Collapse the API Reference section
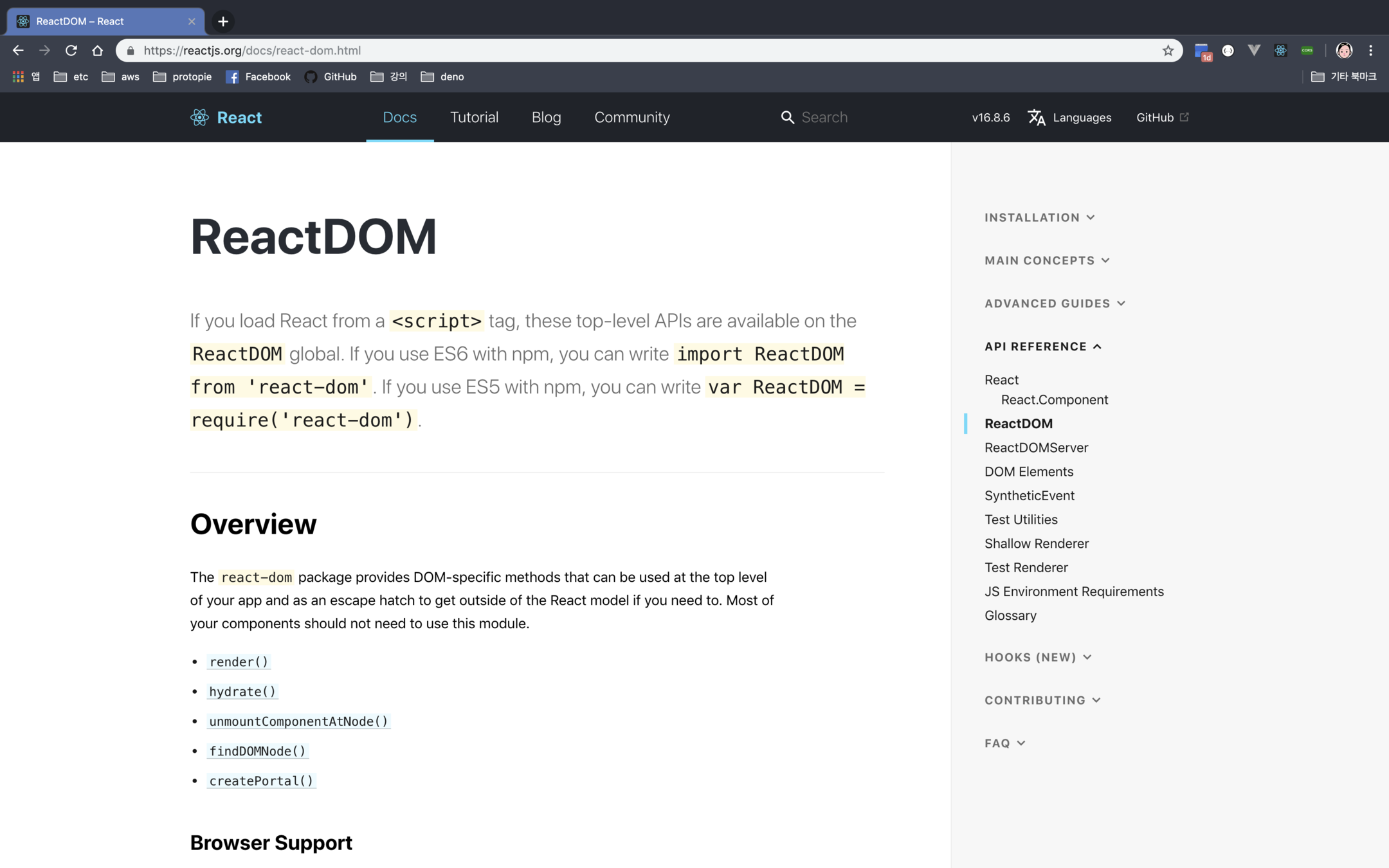 pyautogui.click(x=1042, y=347)
